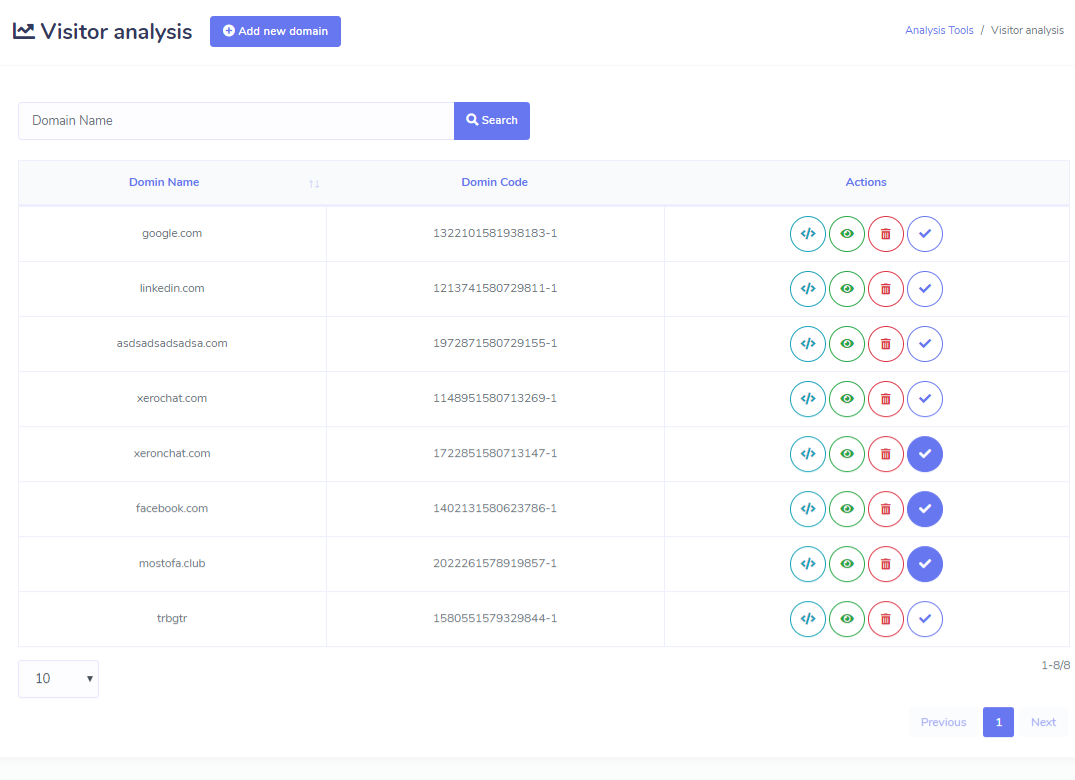Screen dimensions: 1075x780
Task: Disable the active checkmark on facebook.com
Action: click(925, 509)
